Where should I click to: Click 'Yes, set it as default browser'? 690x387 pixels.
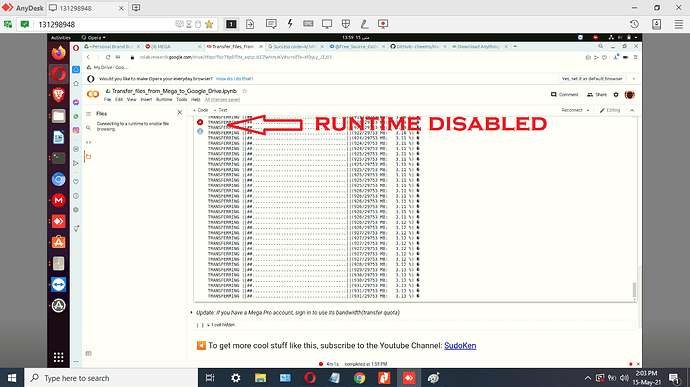coord(592,79)
